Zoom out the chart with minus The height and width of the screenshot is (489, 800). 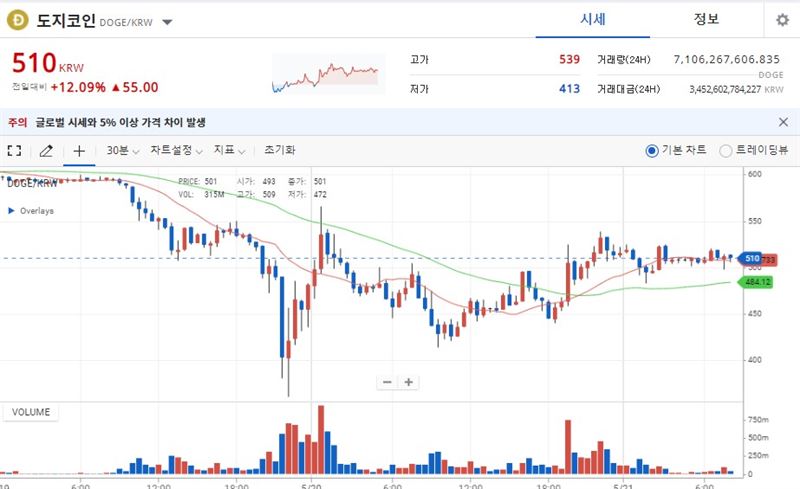[388, 382]
